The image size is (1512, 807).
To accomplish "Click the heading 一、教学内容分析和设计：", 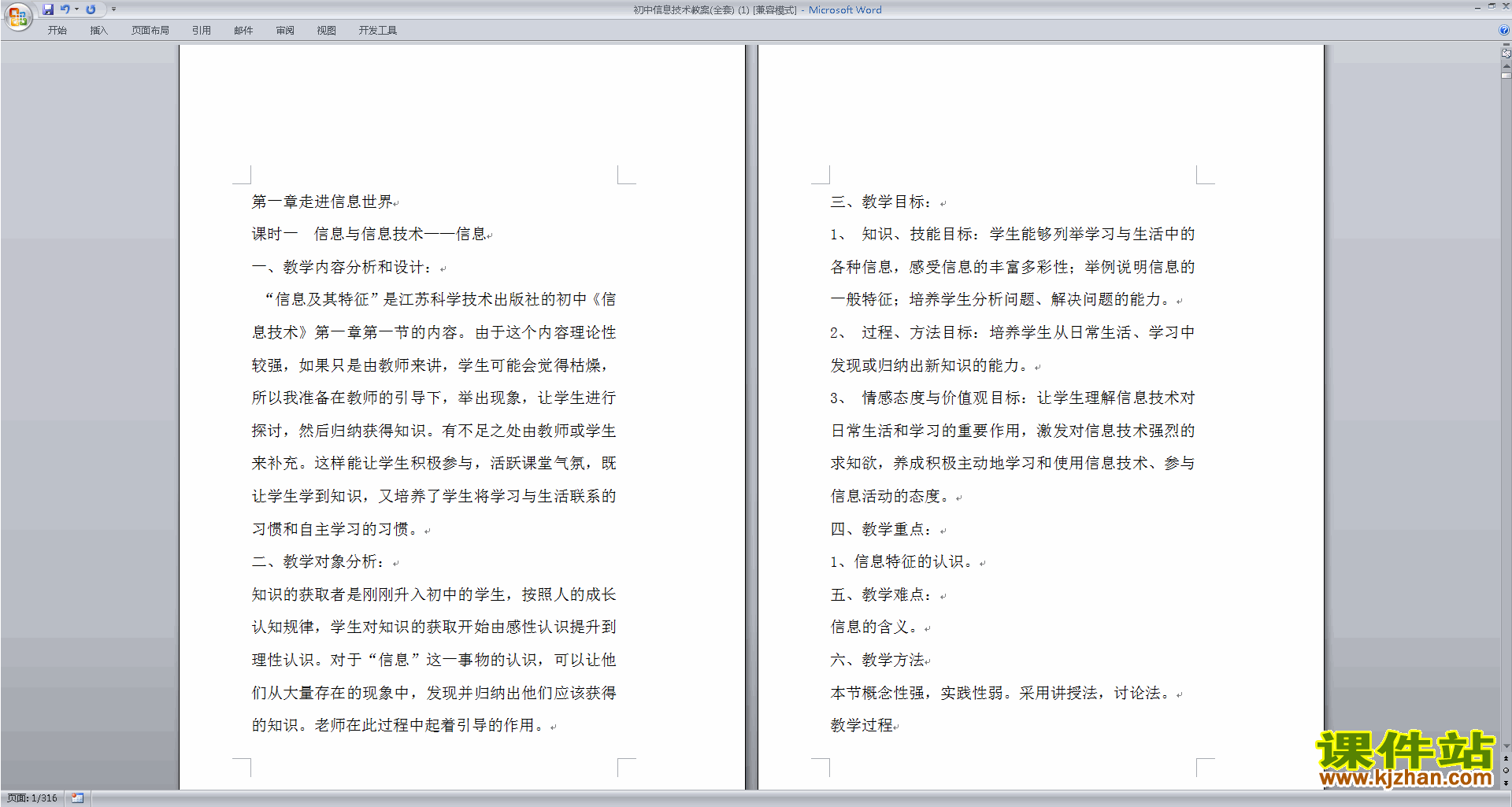I will pyautogui.click(x=343, y=267).
